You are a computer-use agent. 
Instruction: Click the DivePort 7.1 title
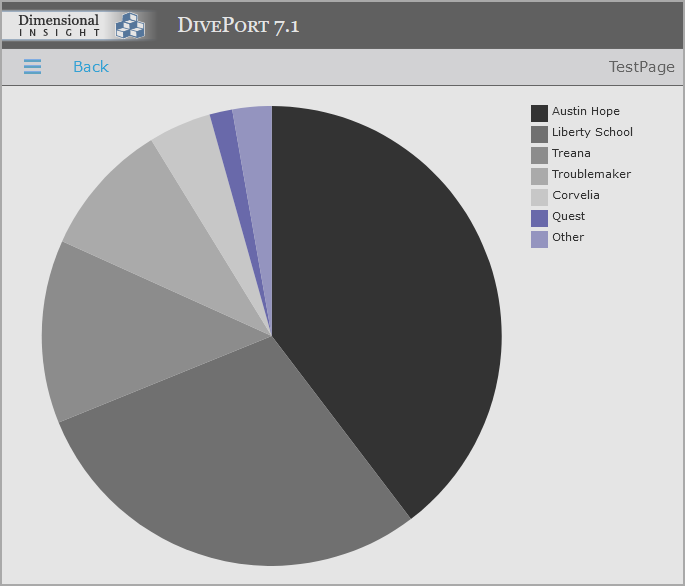(238, 26)
